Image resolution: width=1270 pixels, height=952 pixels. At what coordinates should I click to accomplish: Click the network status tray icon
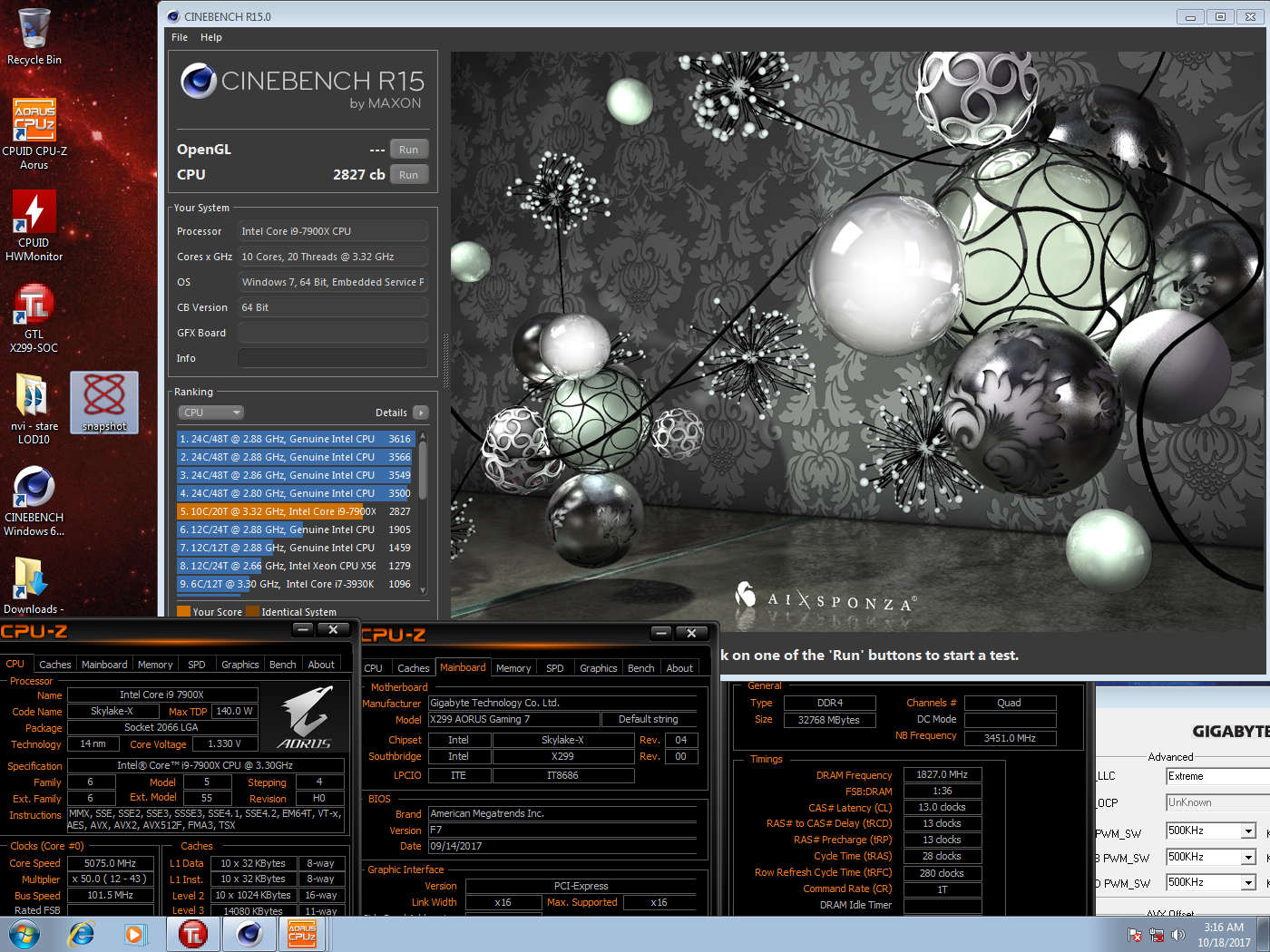pyautogui.click(x=1157, y=935)
